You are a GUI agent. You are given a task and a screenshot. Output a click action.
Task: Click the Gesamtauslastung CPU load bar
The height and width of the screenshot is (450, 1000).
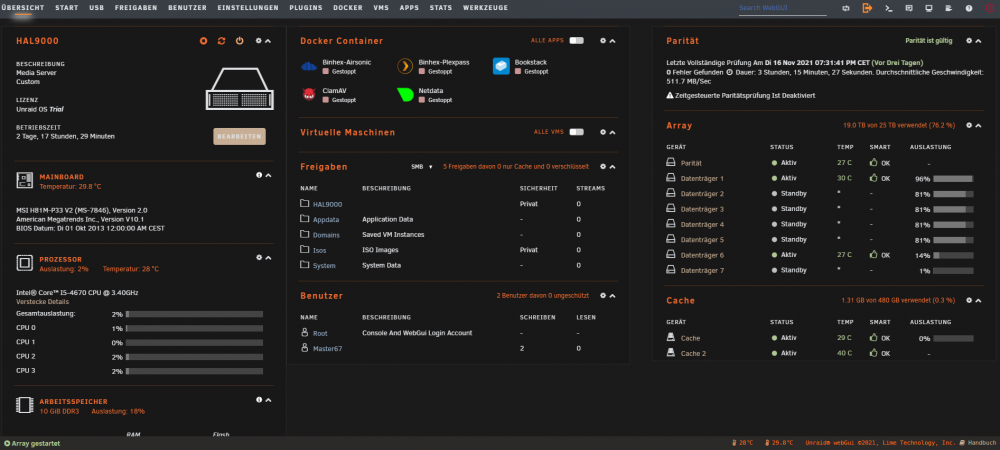[195, 314]
